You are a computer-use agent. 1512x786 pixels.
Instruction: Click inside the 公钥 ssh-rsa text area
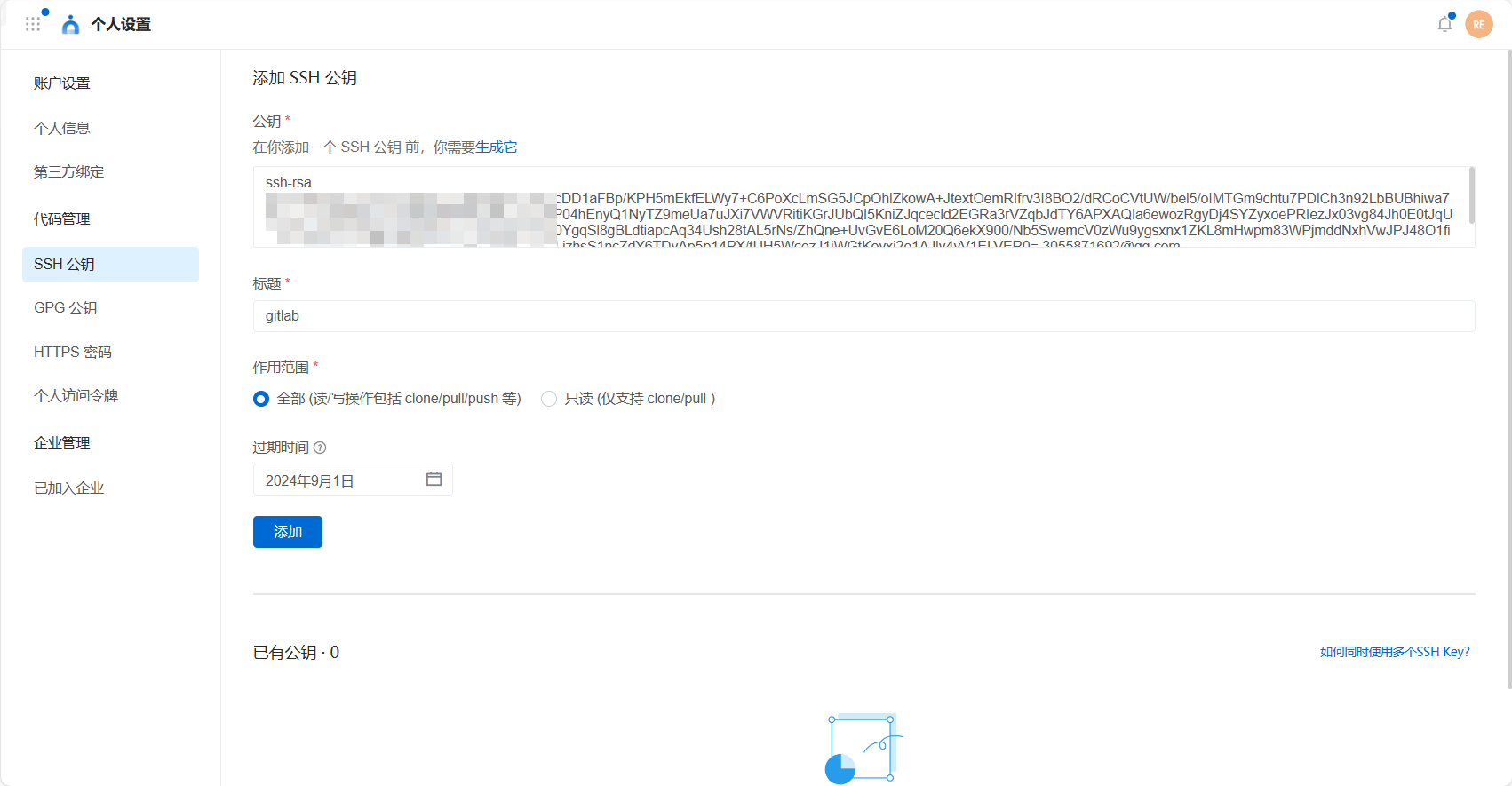coord(863,207)
